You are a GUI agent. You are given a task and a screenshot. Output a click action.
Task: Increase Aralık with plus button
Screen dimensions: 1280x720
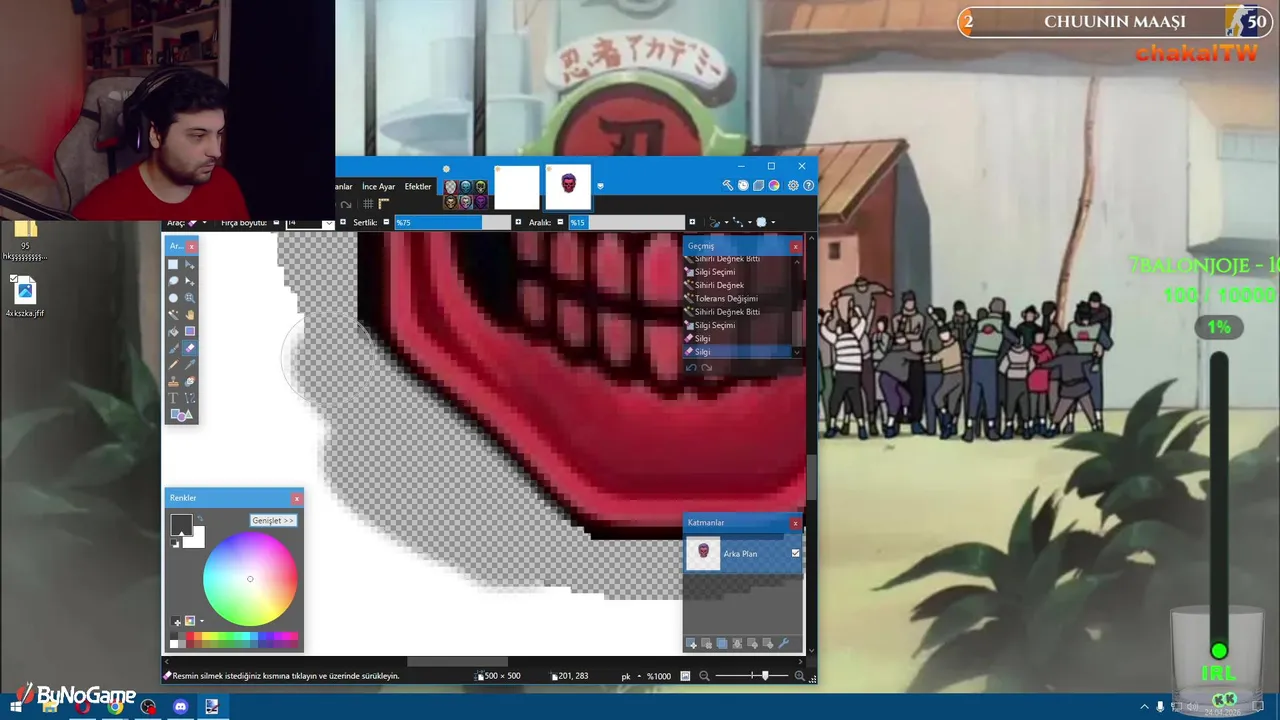click(692, 222)
